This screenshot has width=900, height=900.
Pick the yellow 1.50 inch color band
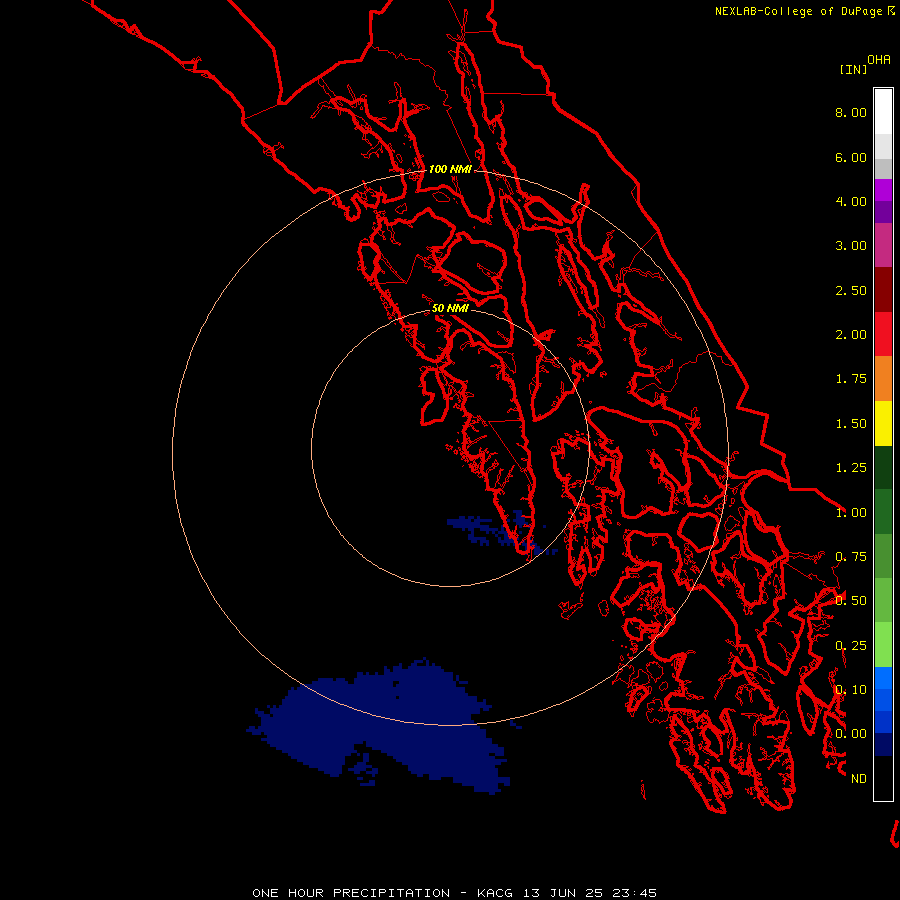[883, 424]
